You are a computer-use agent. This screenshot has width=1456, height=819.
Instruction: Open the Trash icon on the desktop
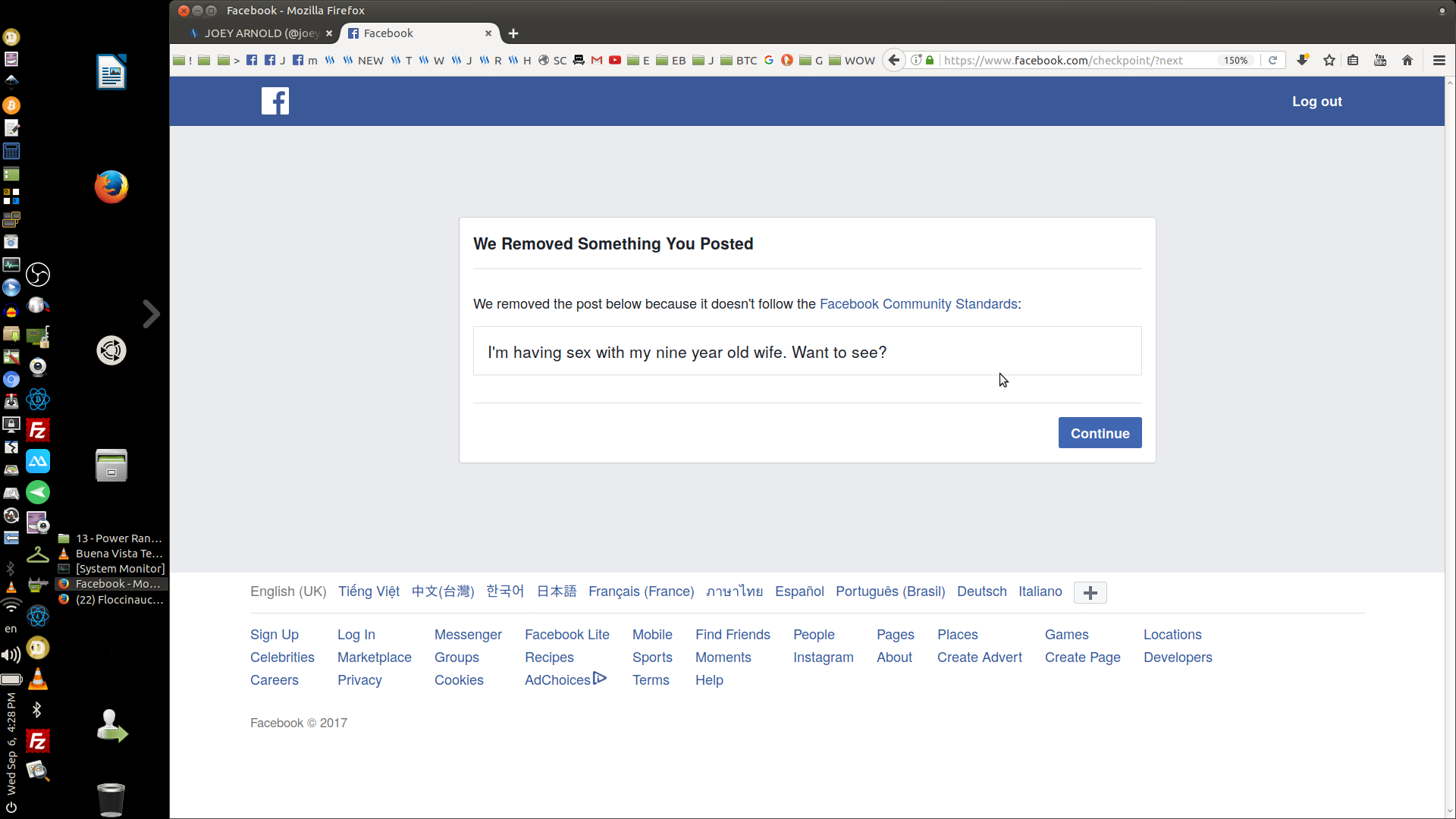(x=111, y=799)
